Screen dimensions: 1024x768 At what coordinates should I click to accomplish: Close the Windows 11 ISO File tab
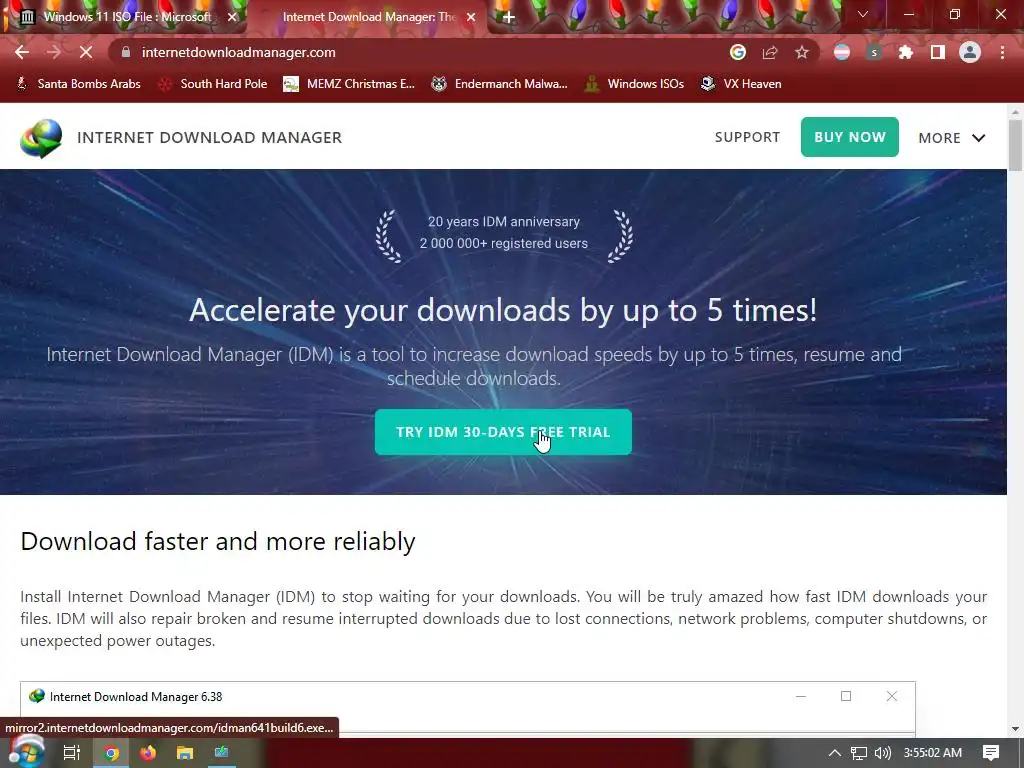tap(232, 17)
